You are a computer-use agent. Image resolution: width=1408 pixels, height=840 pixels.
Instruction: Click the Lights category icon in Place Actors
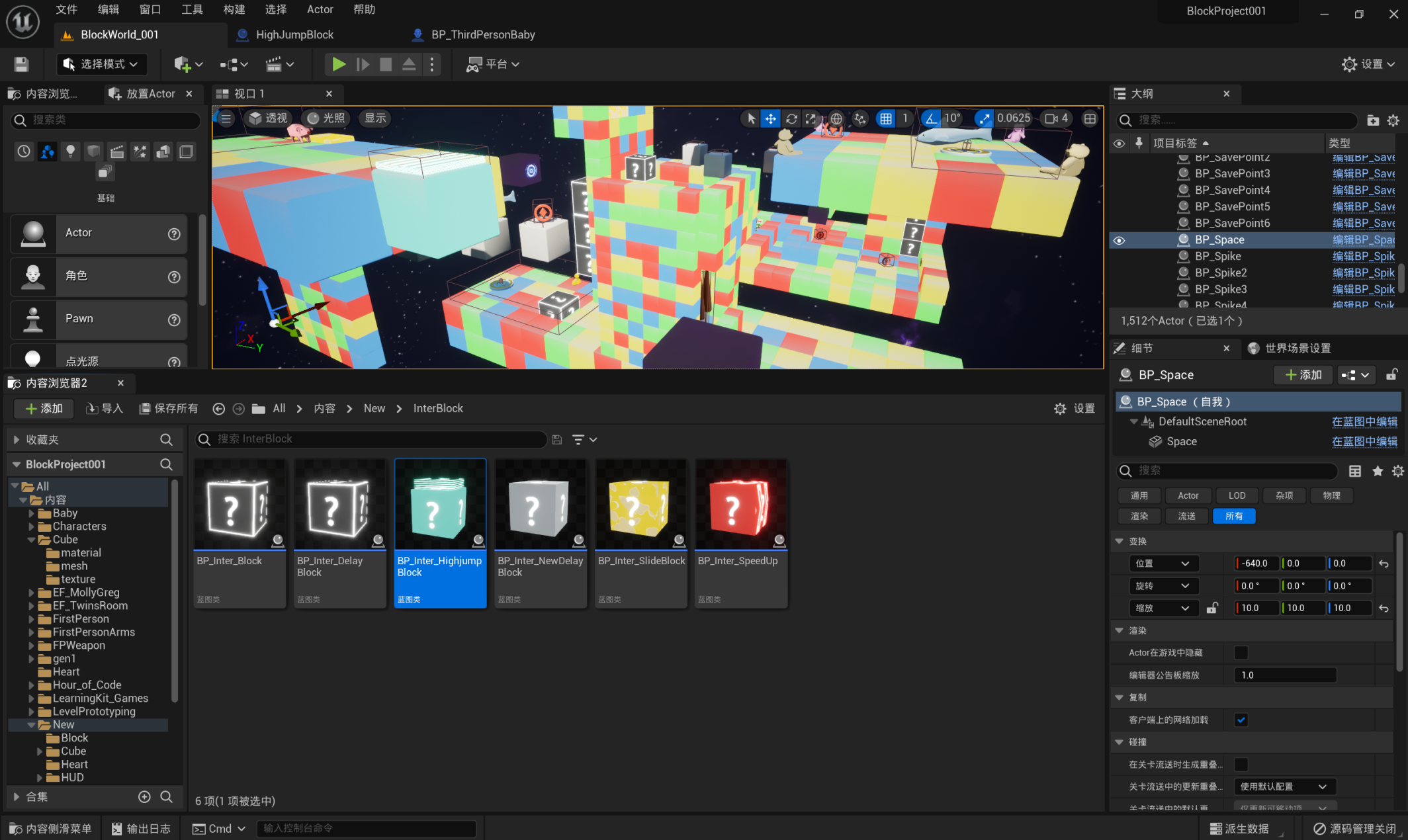70,151
